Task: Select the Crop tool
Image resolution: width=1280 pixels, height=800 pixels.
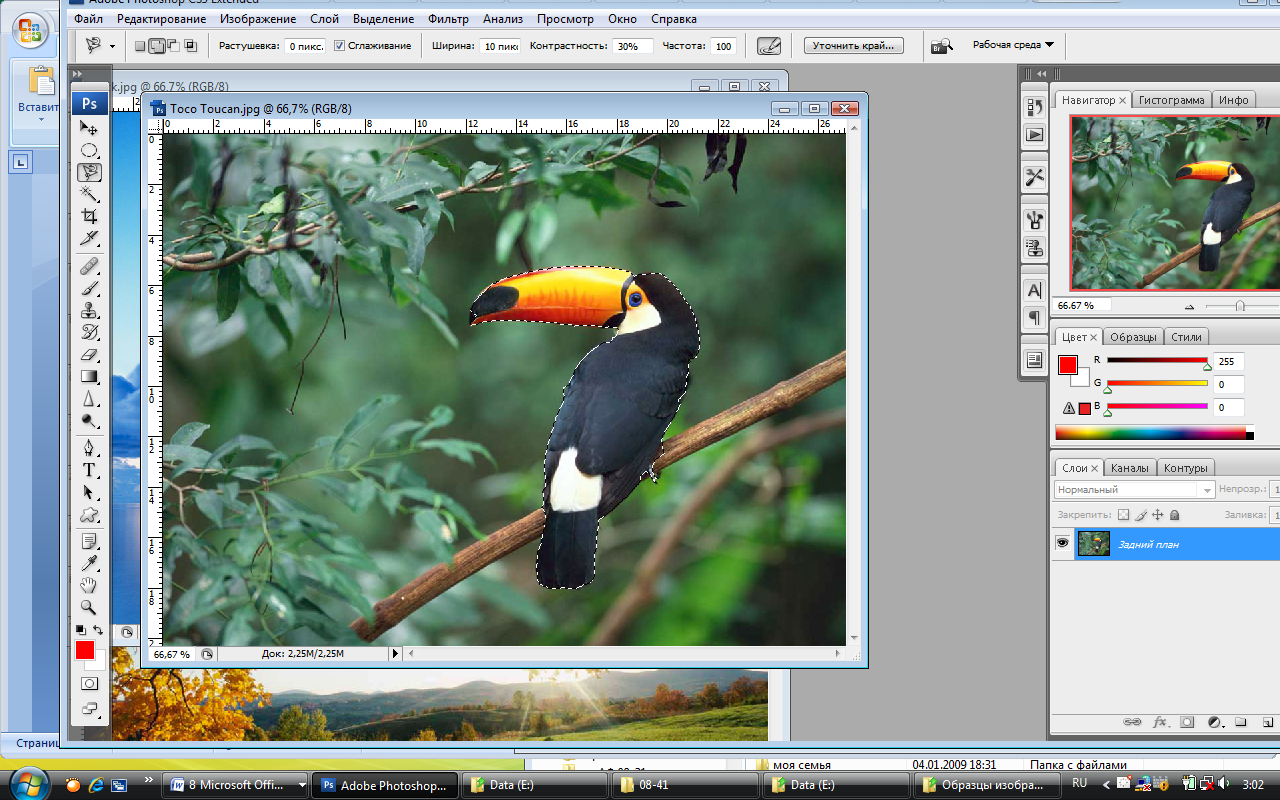Action: tap(89, 216)
